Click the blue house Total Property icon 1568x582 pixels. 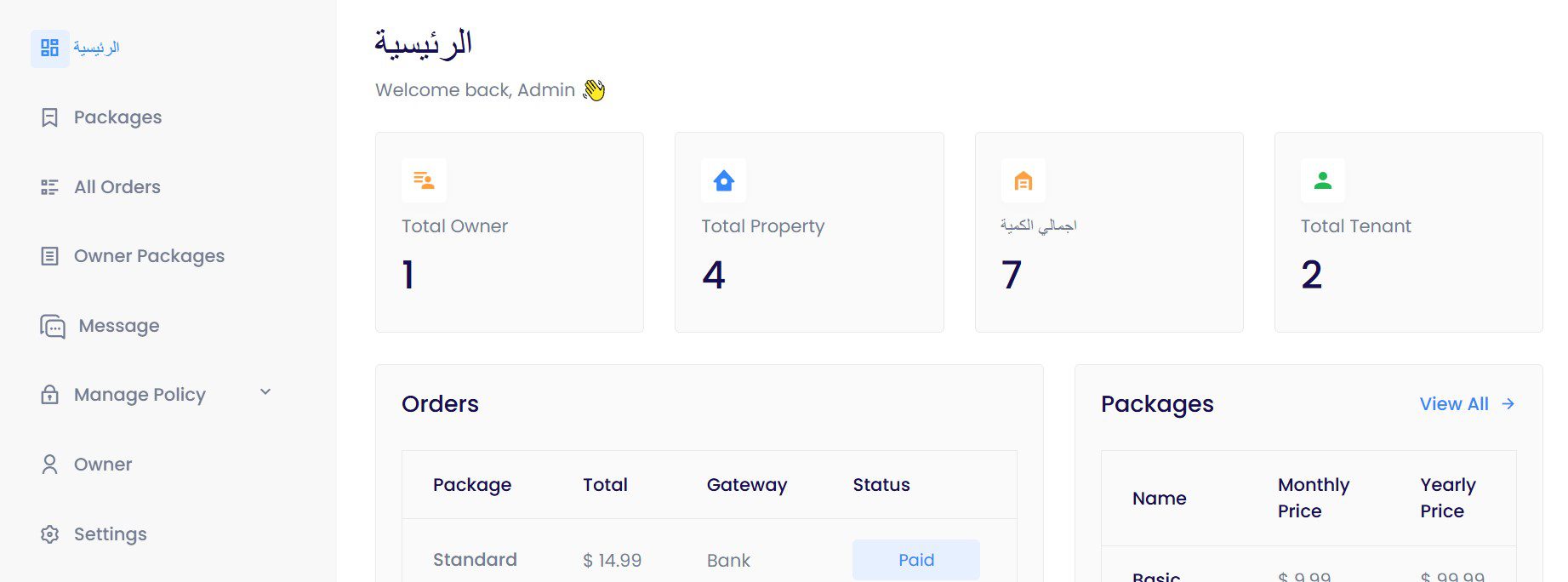(x=724, y=180)
